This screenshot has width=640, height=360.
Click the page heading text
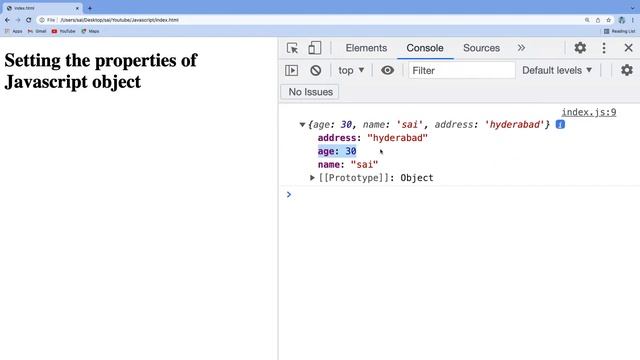(x=101, y=71)
